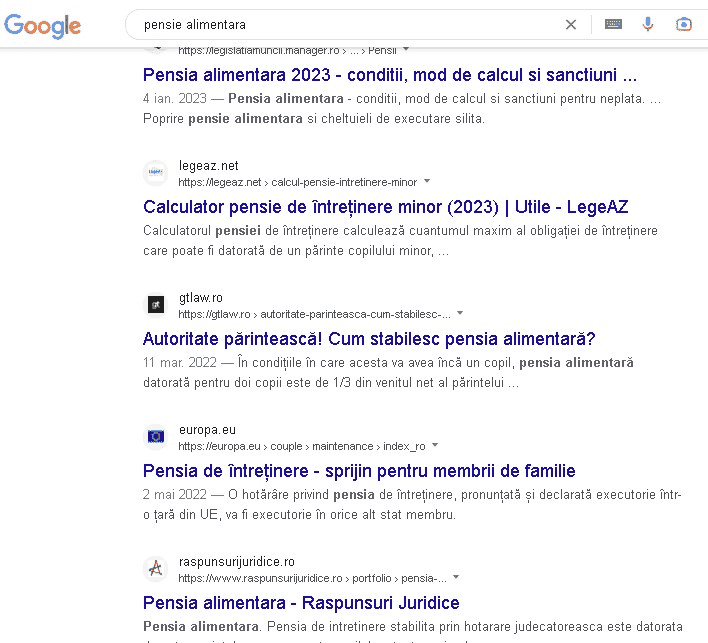Open 'Pensia alimentara - Raspunsuri Juridice' link
The height and width of the screenshot is (643, 708).
(301, 603)
